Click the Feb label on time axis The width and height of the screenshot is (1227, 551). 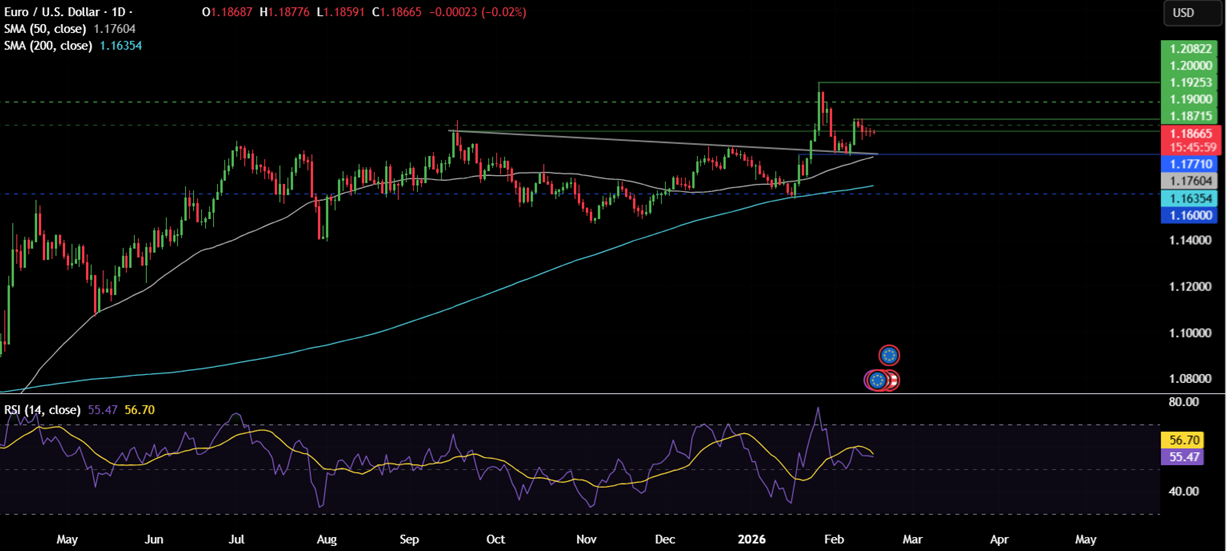pyautogui.click(x=831, y=538)
